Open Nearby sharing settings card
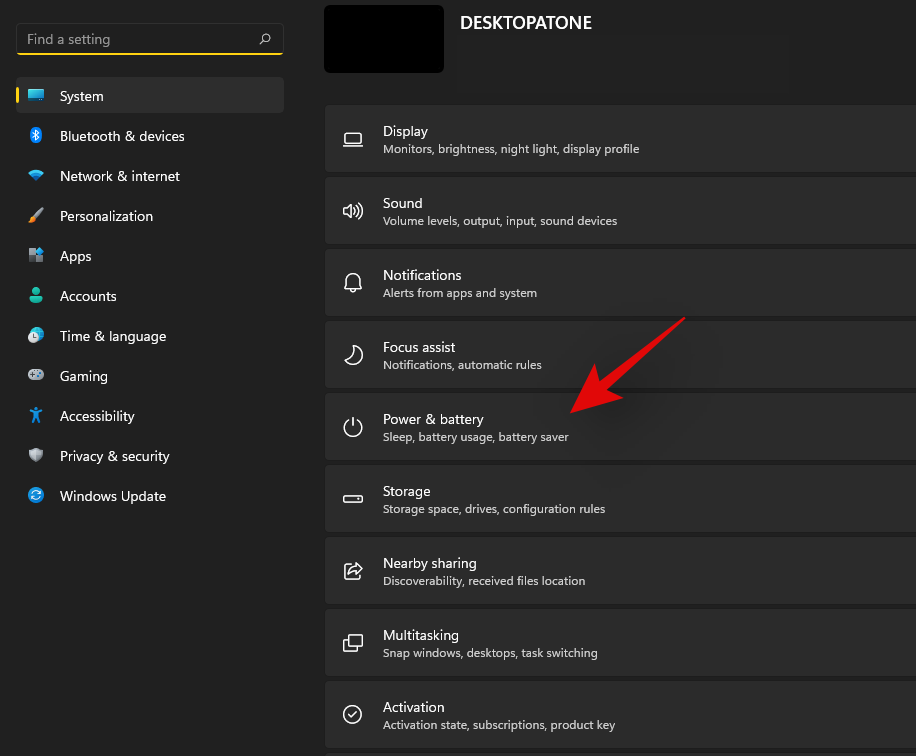The width and height of the screenshot is (916, 756). coord(620,571)
